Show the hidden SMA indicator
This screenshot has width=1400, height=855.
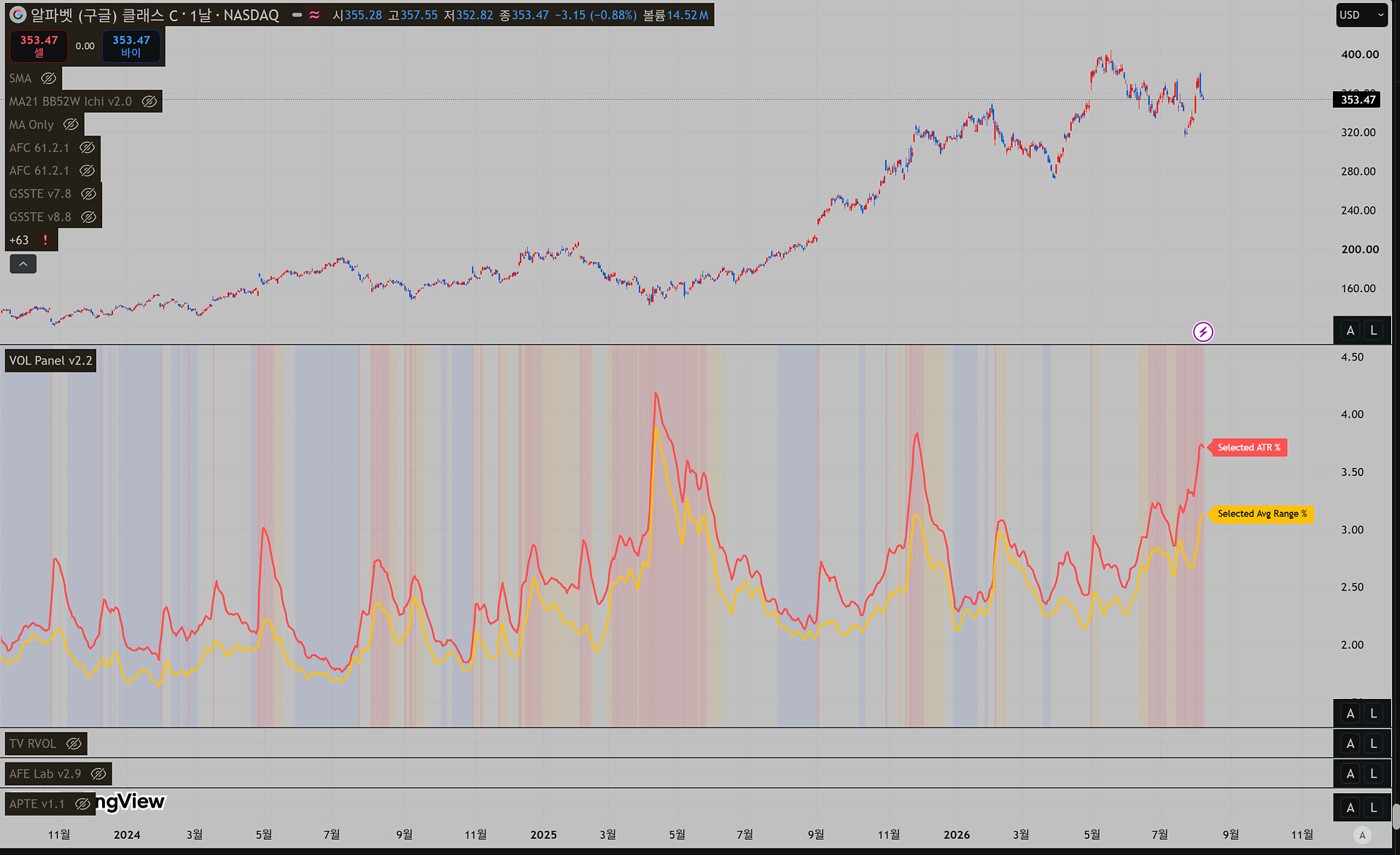click(x=49, y=78)
